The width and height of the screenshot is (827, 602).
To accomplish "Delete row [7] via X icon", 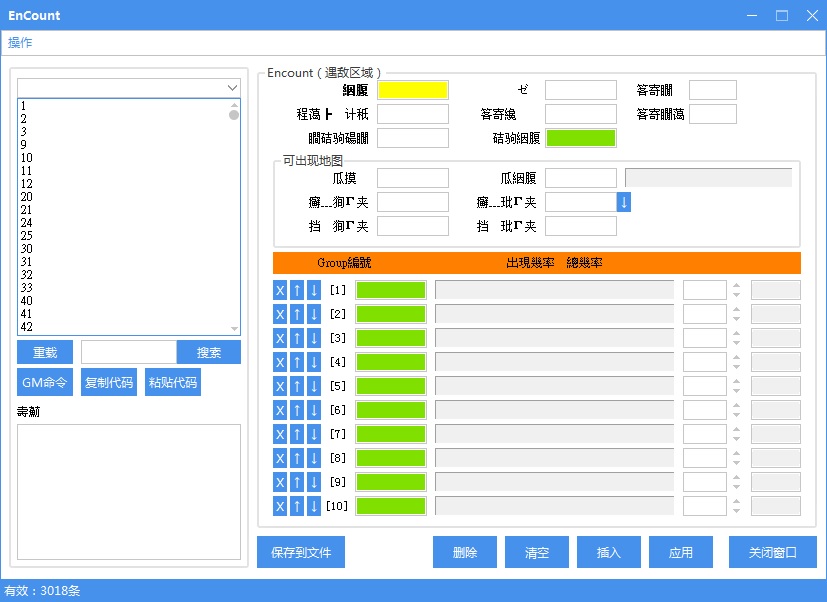I will 280,434.
